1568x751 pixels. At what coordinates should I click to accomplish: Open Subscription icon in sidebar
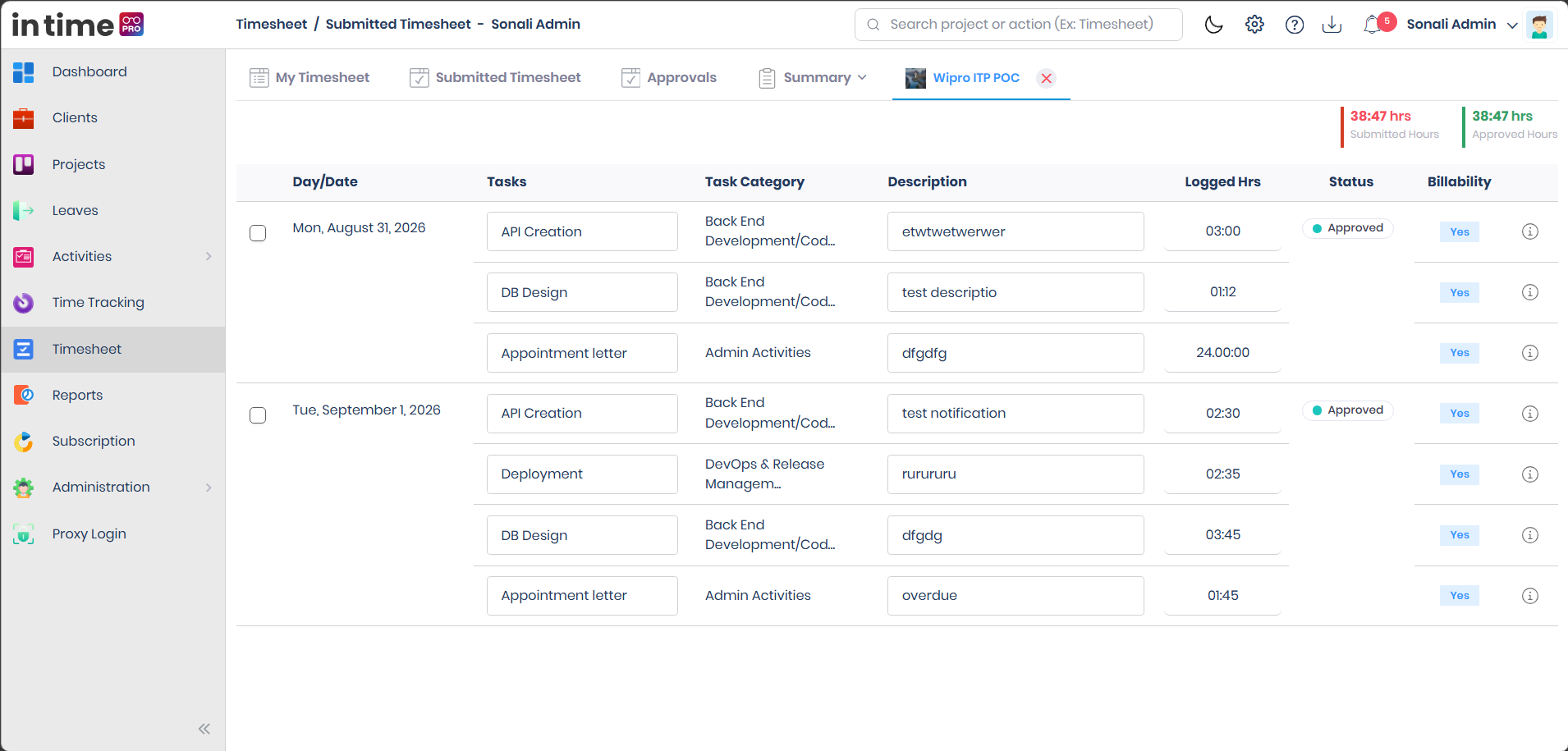[24, 442]
